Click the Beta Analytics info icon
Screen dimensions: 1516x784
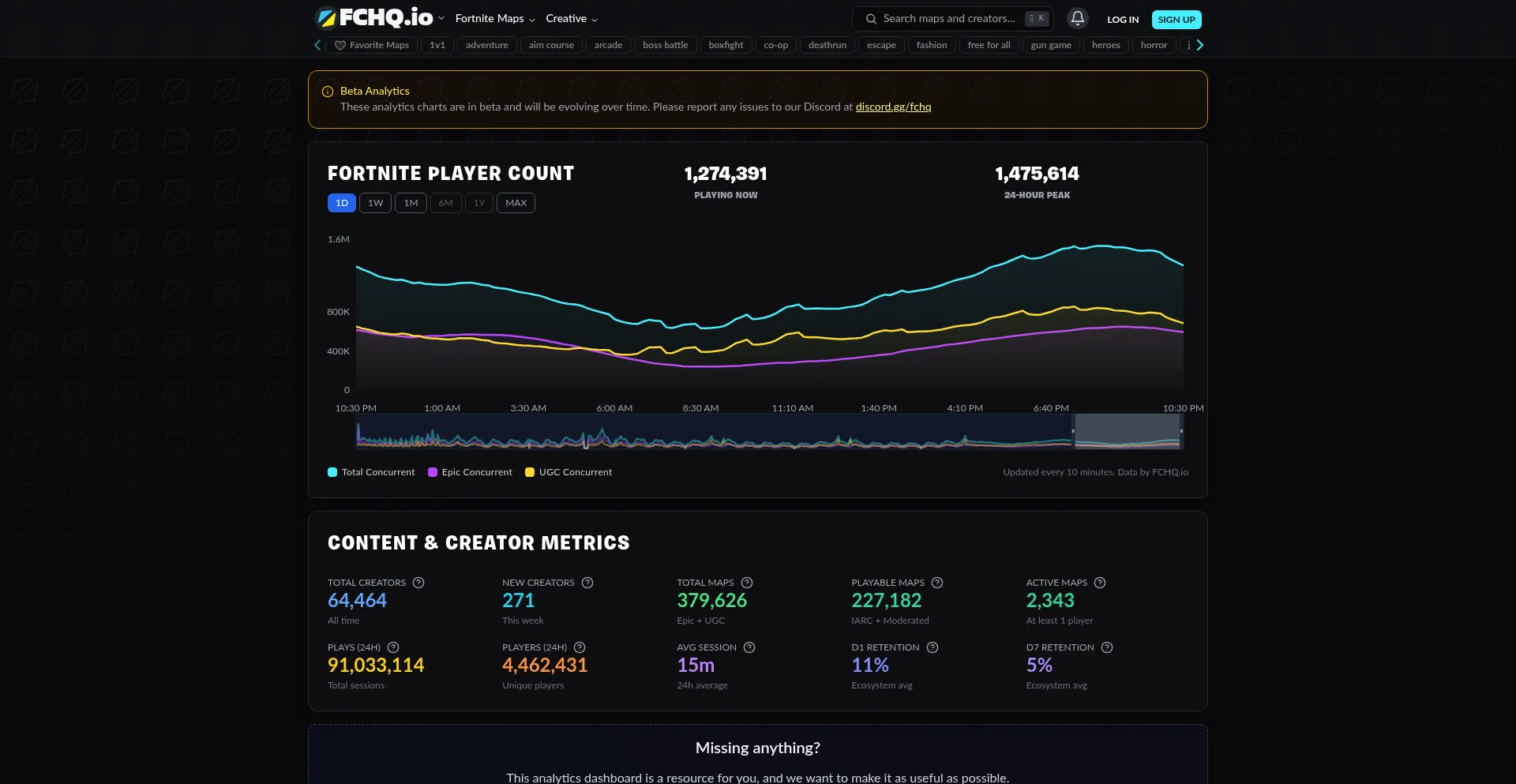tap(328, 91)
